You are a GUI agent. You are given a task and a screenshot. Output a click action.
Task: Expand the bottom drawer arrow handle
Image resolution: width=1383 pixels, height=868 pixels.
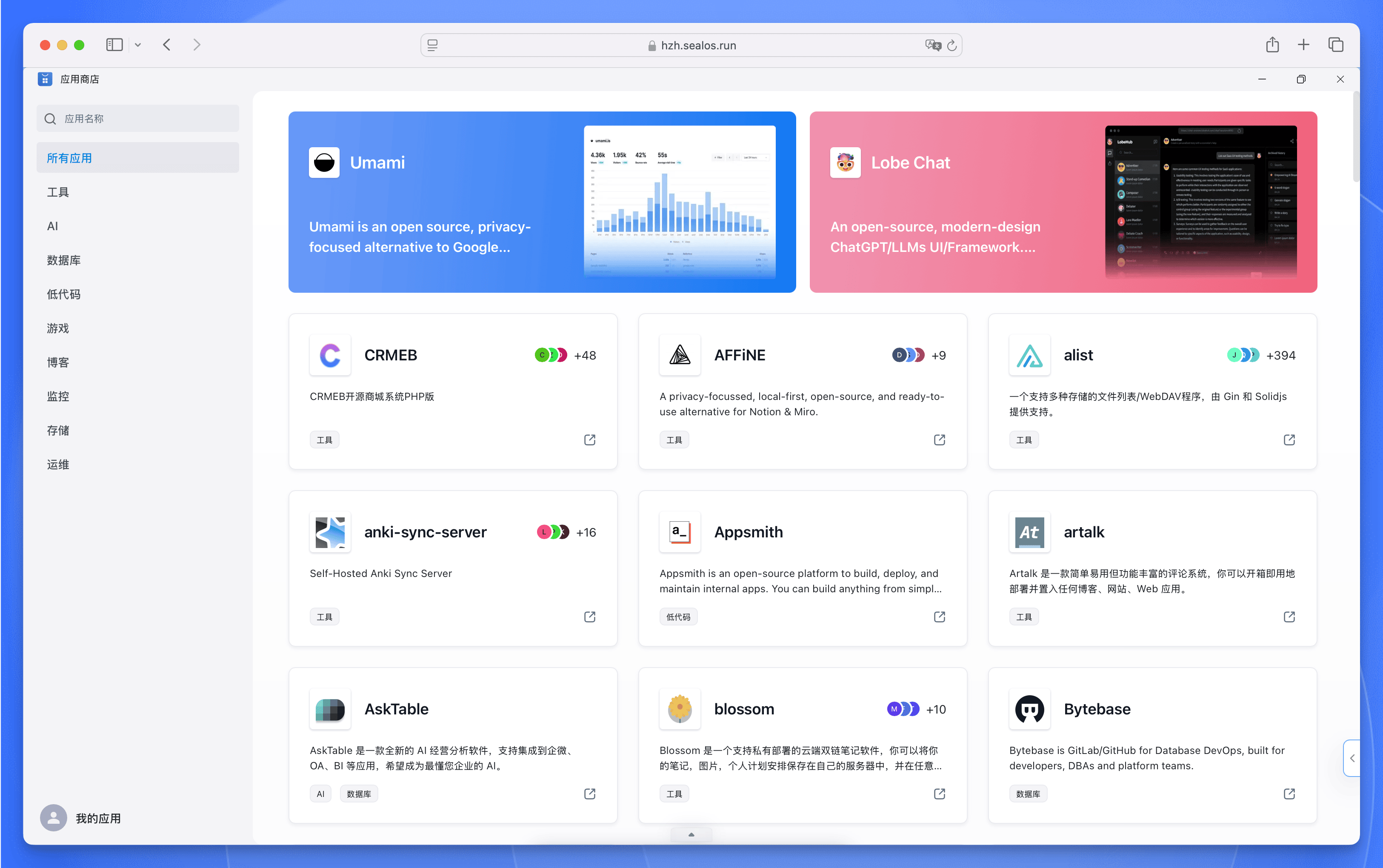691,835
